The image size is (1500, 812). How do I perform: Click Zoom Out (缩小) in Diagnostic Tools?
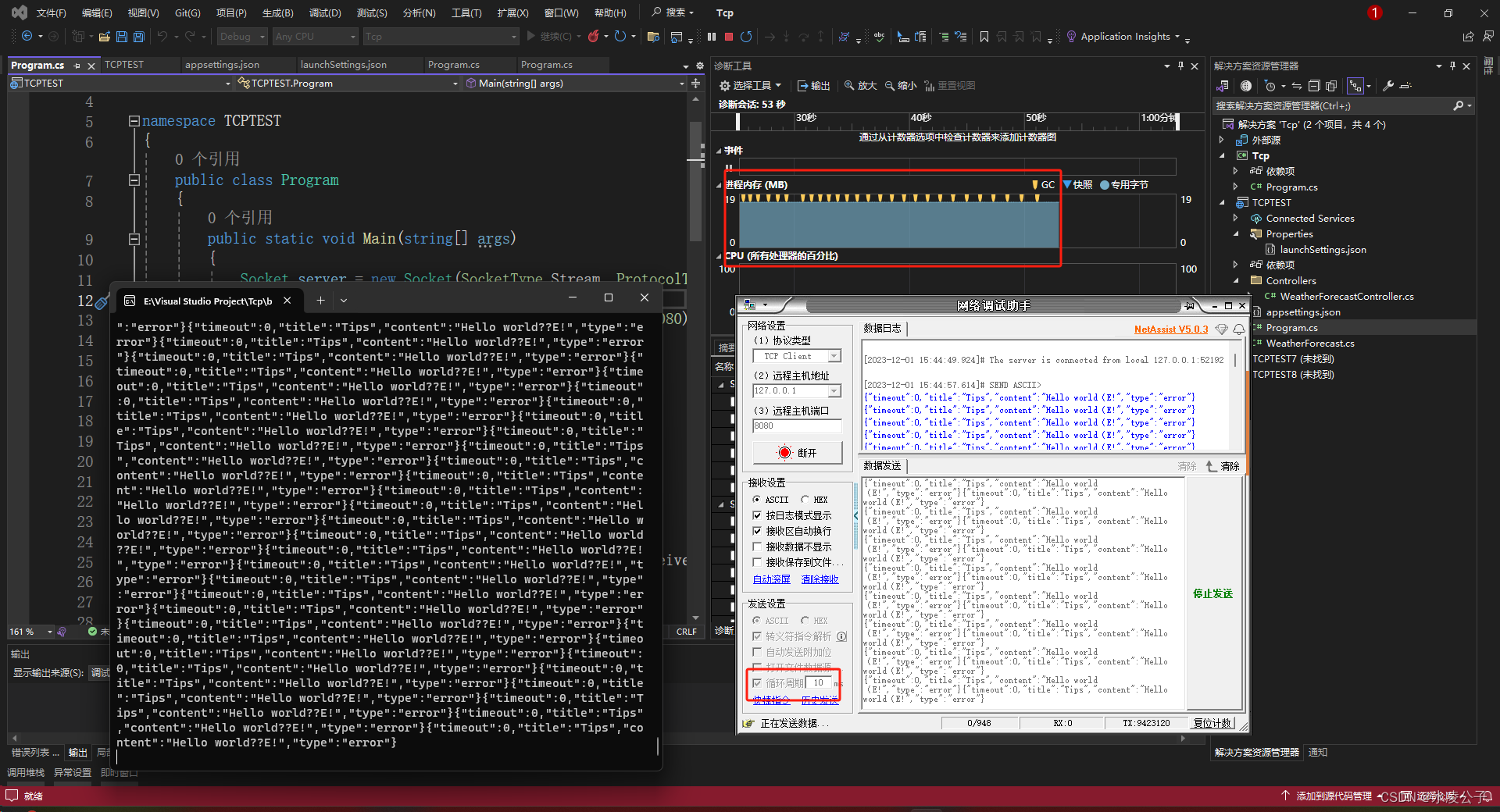(x=901, y=86)
